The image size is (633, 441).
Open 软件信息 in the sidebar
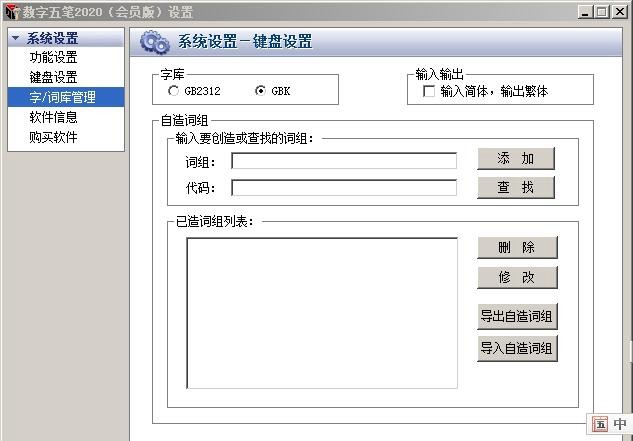click(53, 117)
